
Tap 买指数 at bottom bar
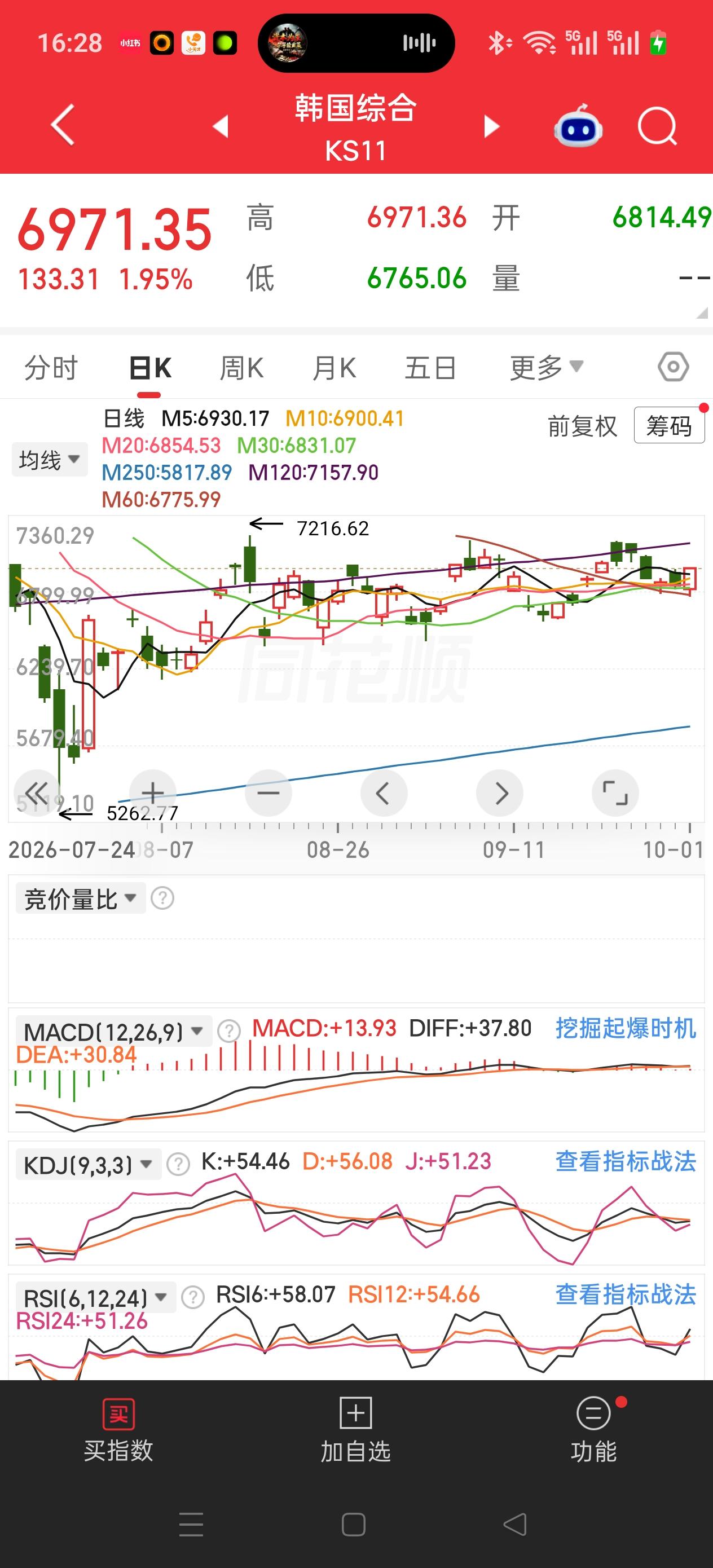118,1430
